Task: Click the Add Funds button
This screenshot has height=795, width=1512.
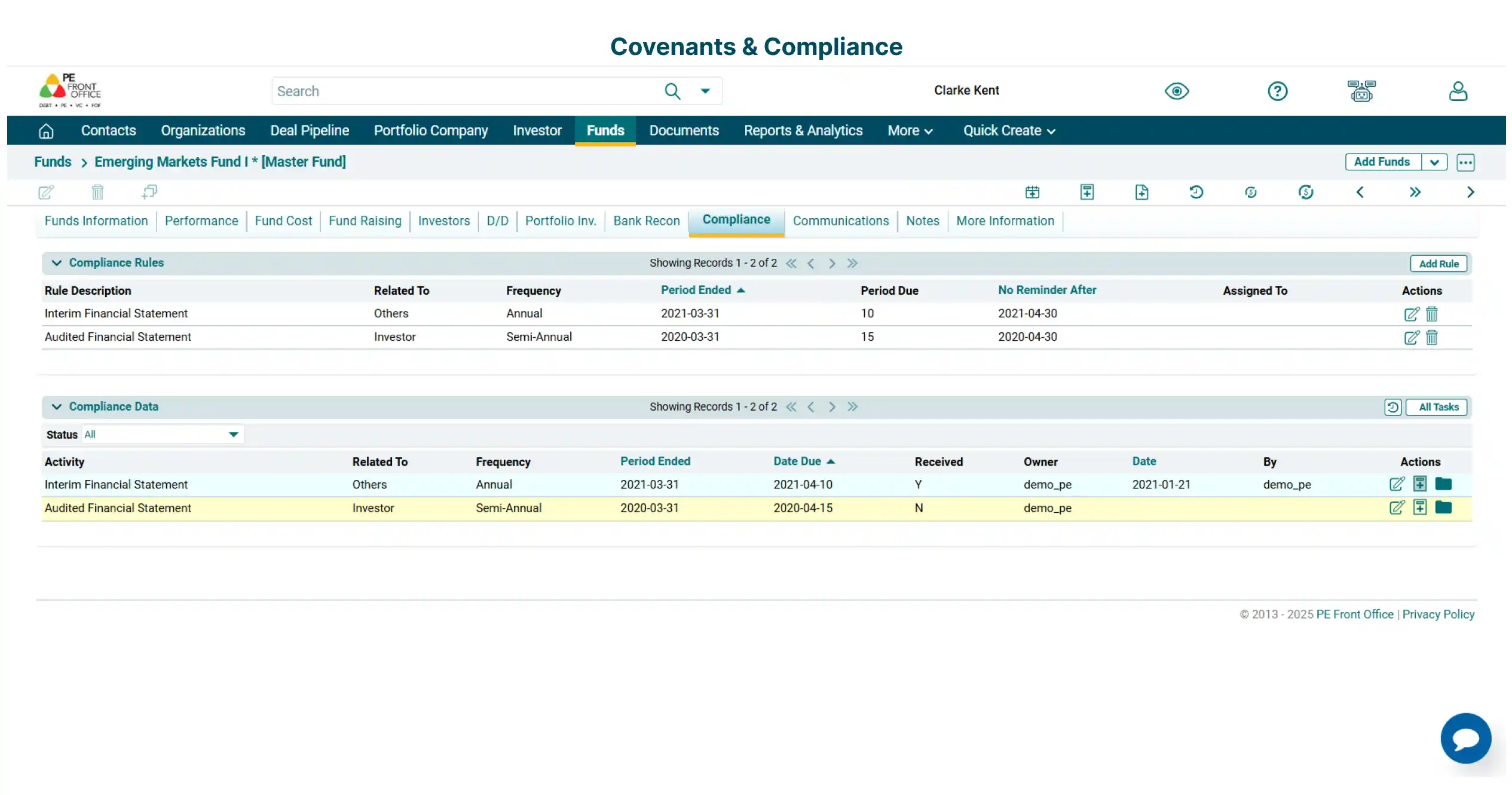Action: [1382, 163]
